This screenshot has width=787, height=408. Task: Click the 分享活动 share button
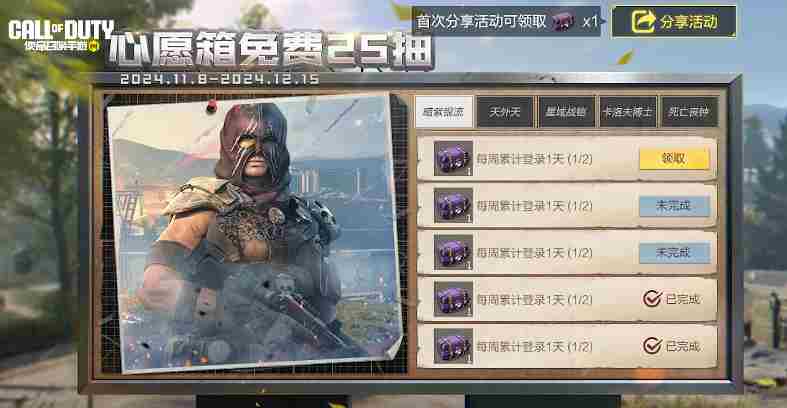674,22
